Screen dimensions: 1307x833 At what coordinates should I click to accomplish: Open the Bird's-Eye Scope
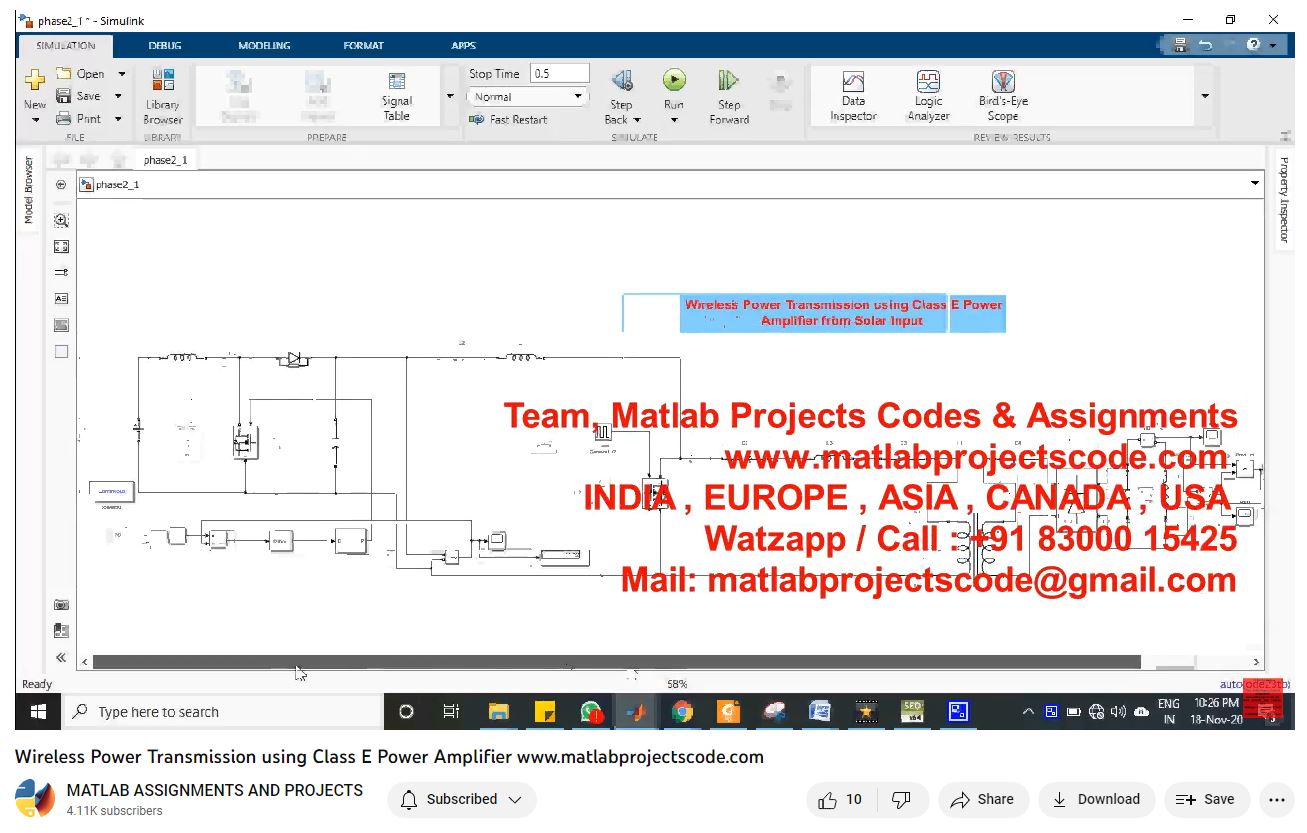pos(1003,96)
